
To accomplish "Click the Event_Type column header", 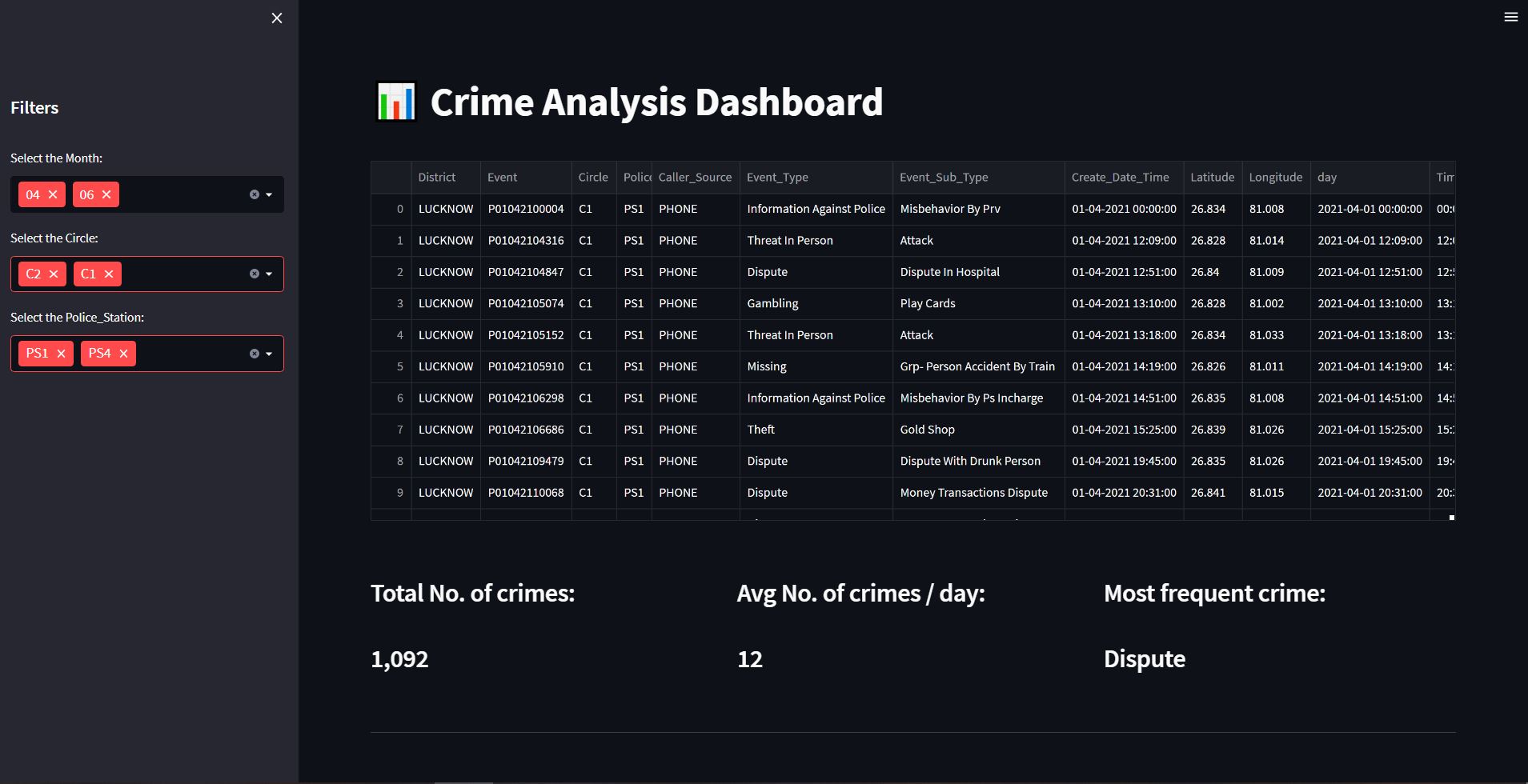I will (777, 177).
